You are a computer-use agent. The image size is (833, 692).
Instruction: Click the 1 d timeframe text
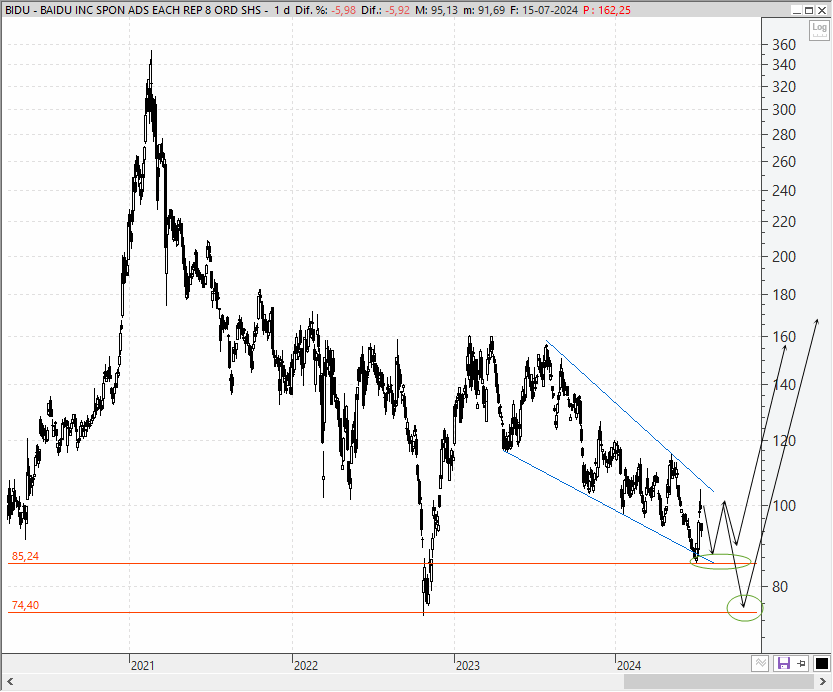click(x=282, y=10)
